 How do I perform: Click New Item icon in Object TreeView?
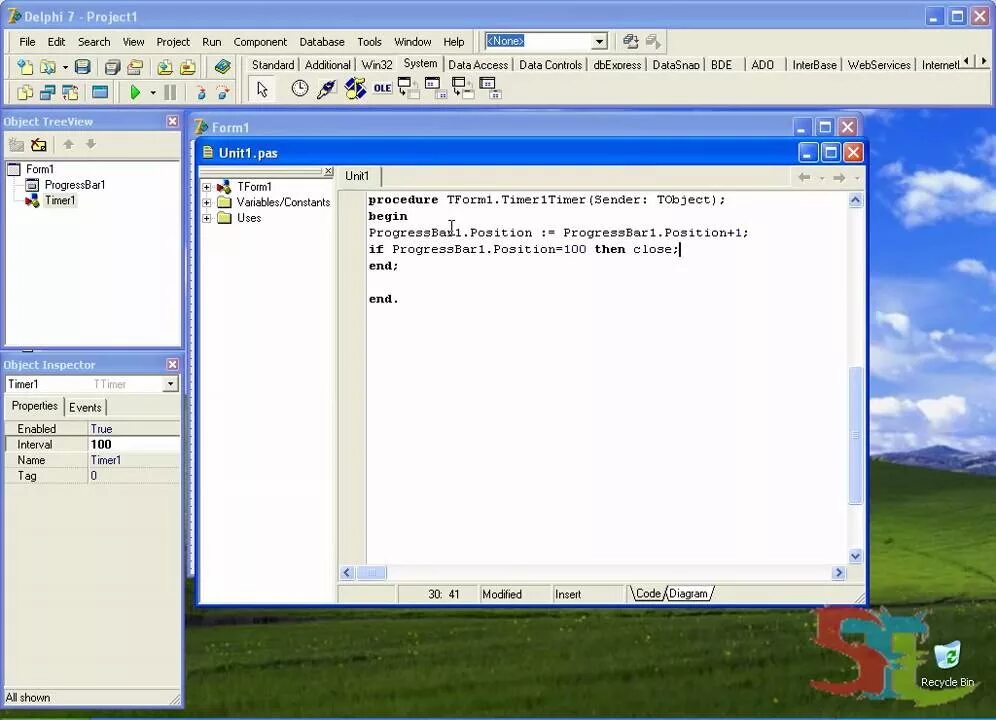pos(17,145)
